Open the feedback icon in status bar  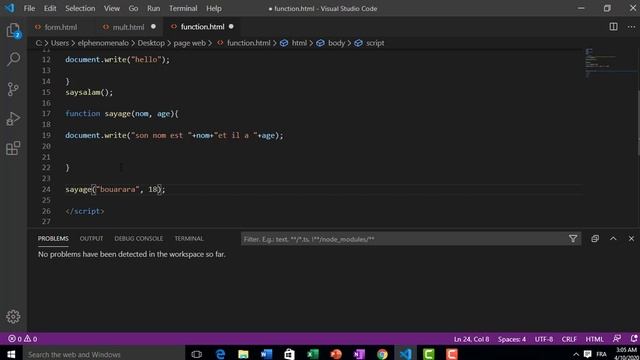(x=617, y=339)
